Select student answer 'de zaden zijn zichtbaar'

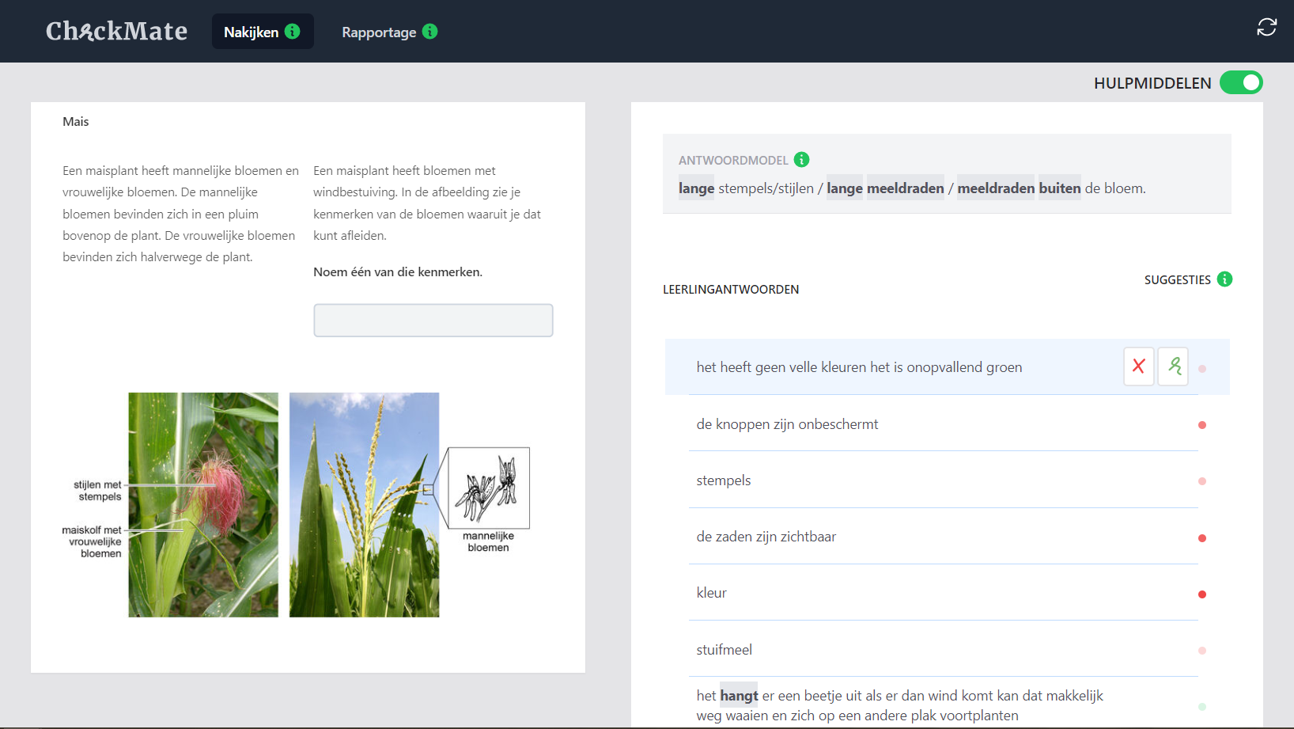pos(766,537)
